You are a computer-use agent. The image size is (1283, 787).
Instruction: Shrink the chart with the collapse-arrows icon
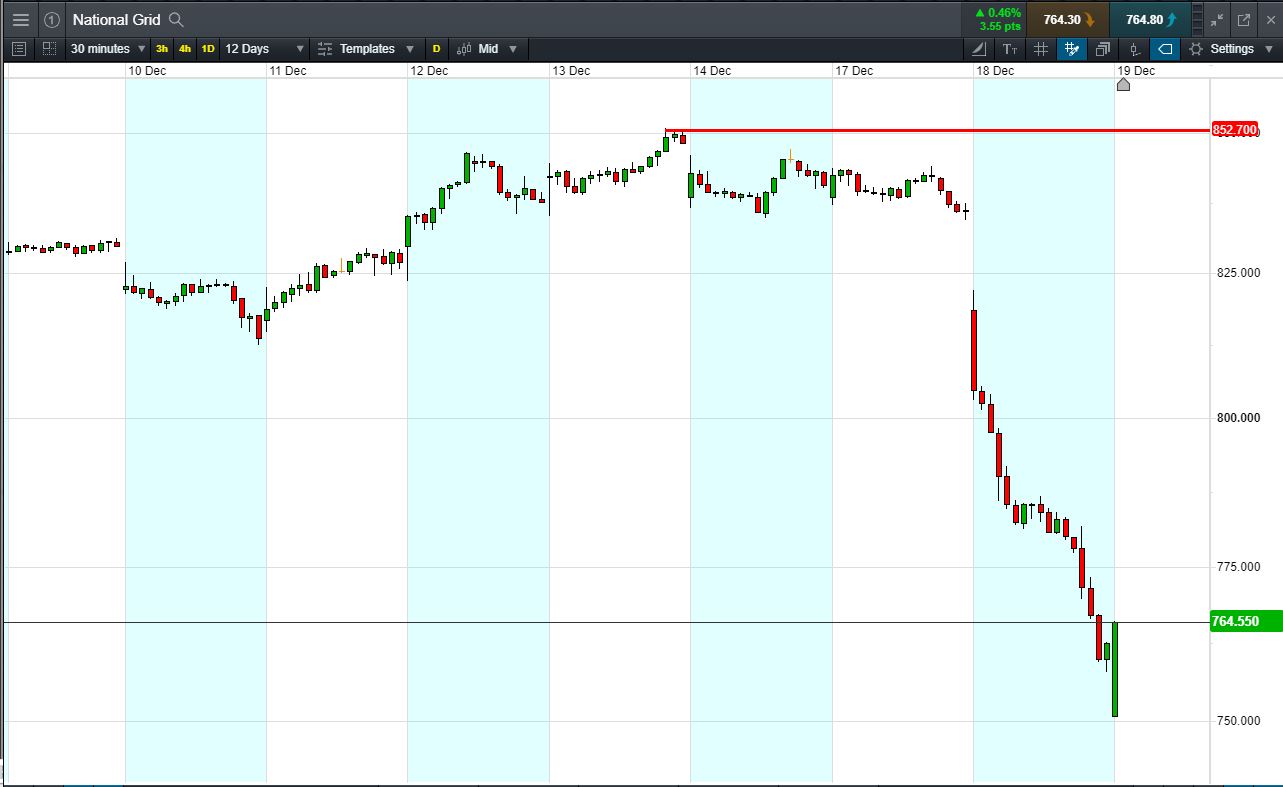tap(1217, 20)
